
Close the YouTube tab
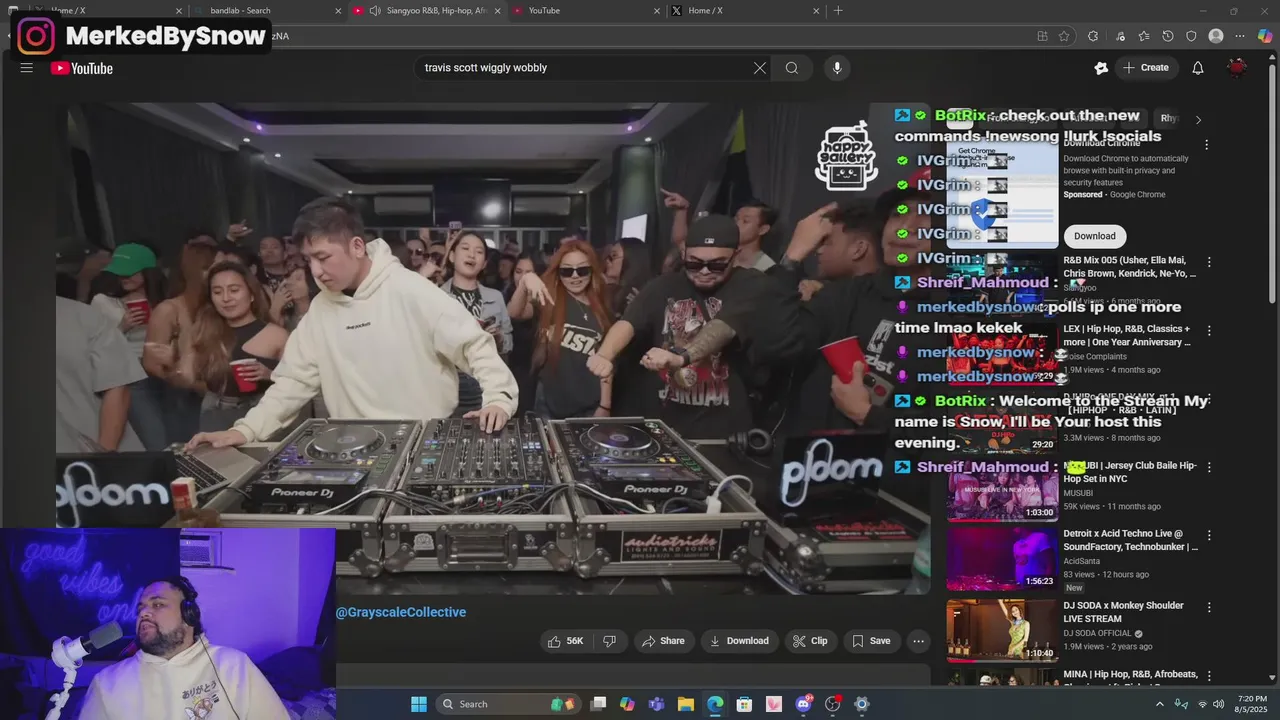pyautogui.click(x=657, y=11)
